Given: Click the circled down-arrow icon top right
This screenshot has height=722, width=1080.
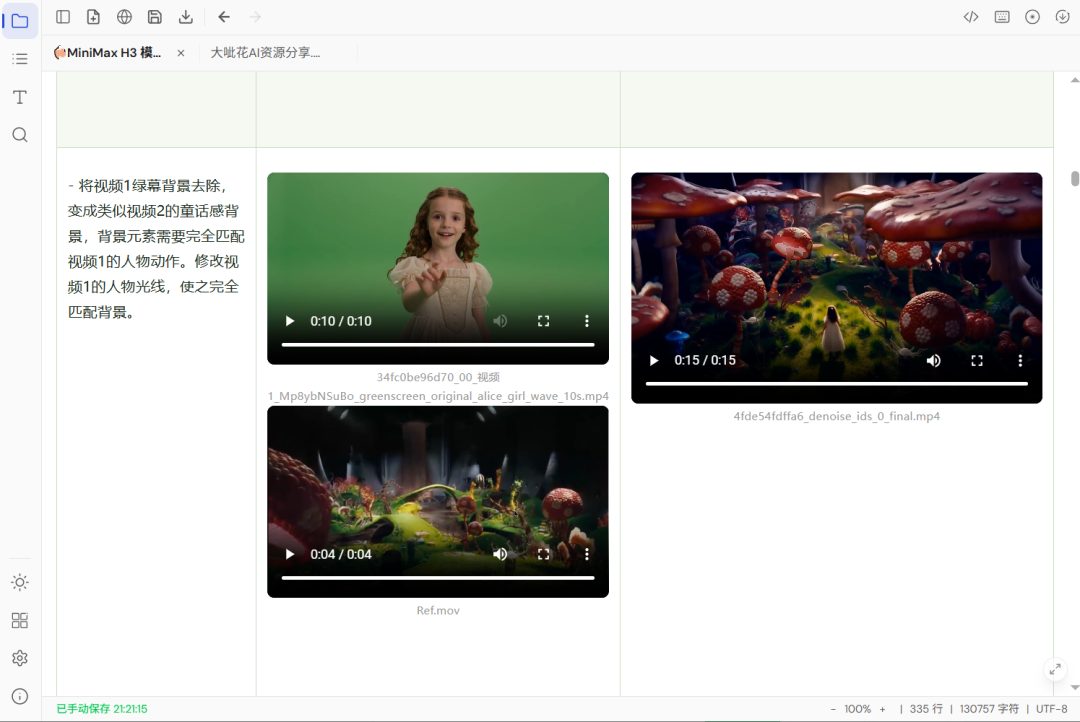Looking at the screenshot, I should (x=1062, y=17).
